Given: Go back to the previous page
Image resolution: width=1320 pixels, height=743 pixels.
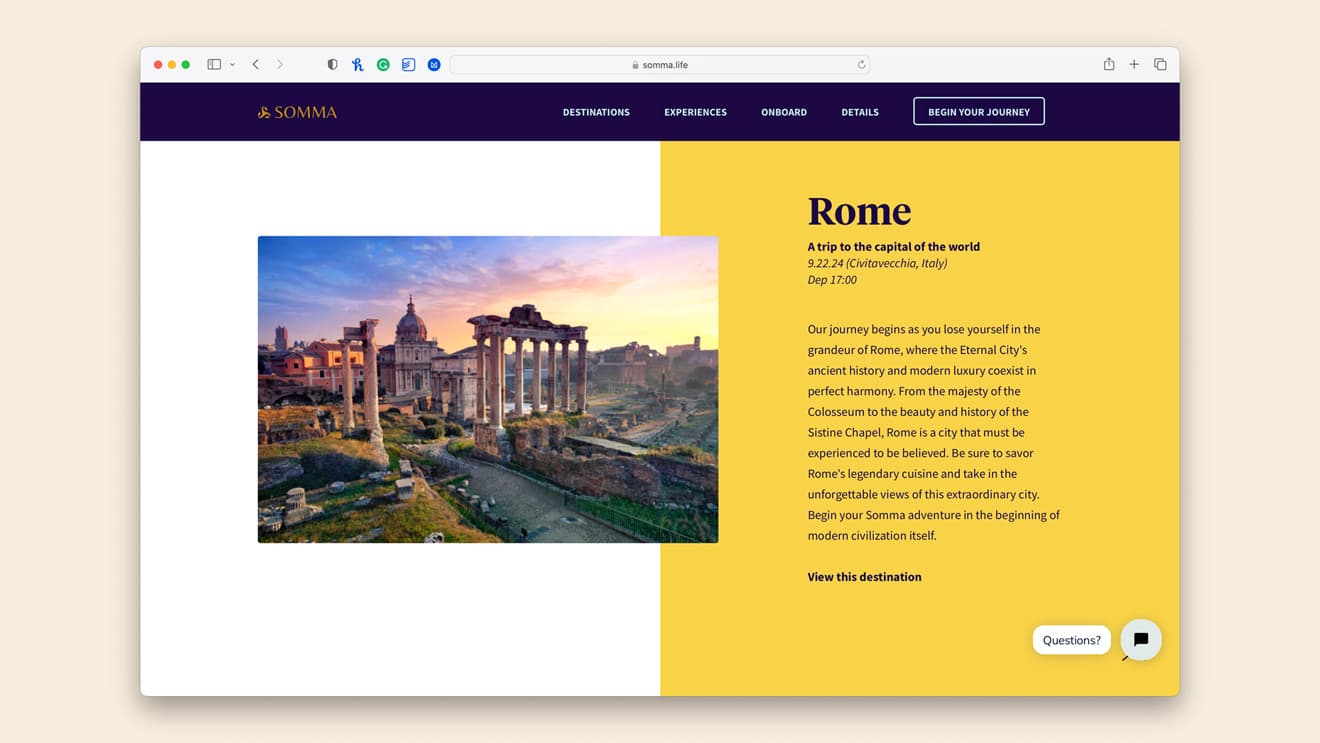Looking at the screenshot, I should coord(256,64).
